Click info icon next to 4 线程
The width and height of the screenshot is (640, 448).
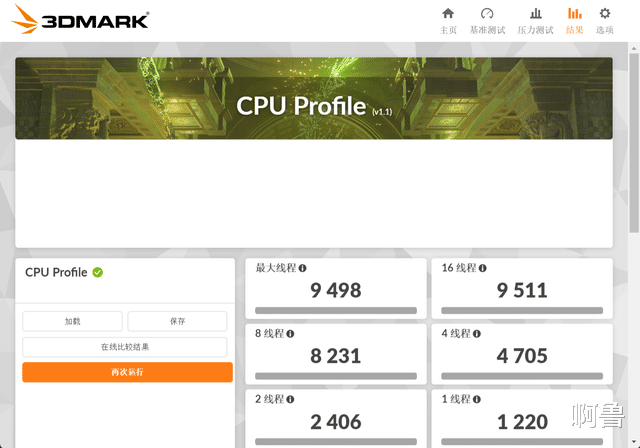point(477,334)
